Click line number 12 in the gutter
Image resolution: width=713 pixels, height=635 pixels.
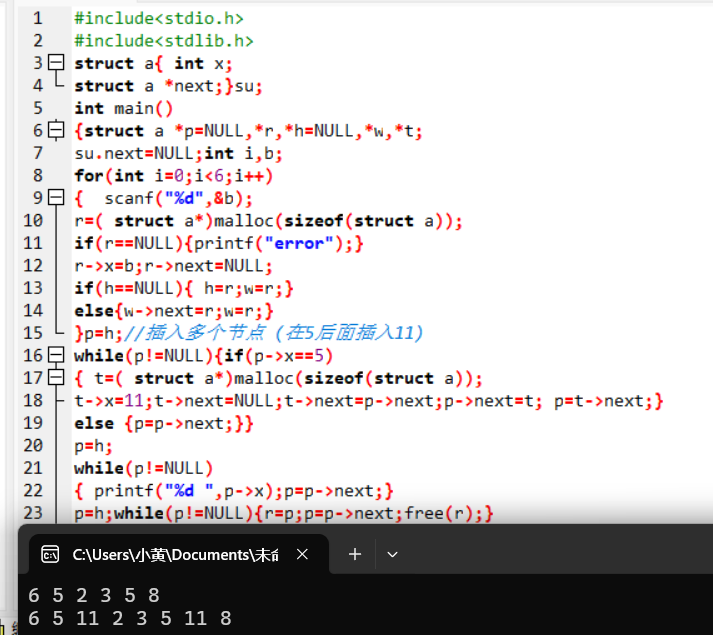pyautogui.click(x=33, y=265)
